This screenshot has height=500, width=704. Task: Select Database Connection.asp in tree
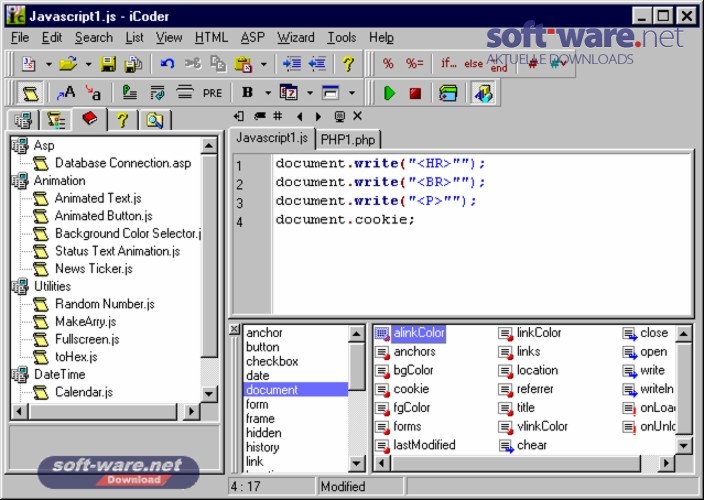[123, 163]
